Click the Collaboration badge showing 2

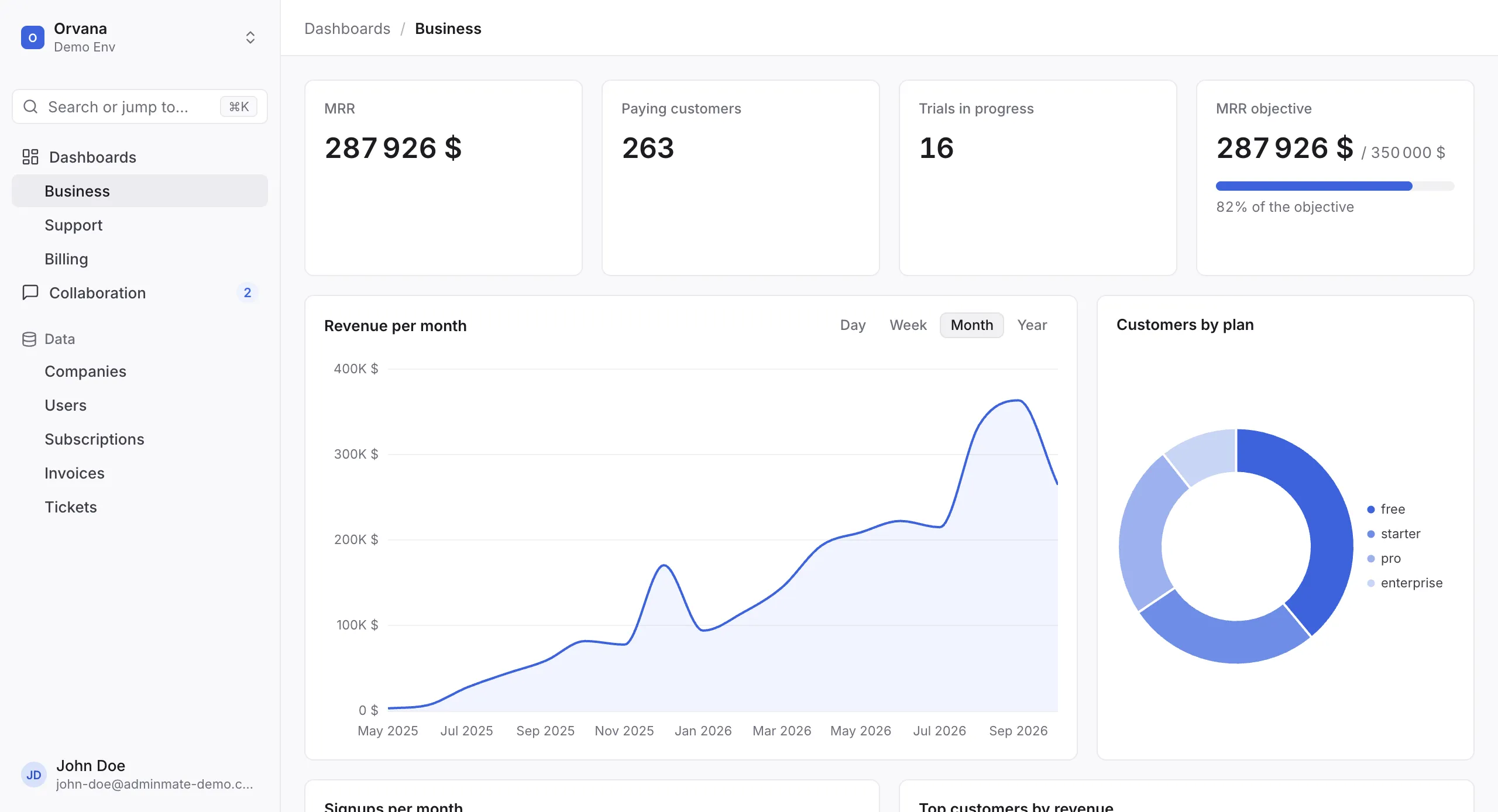click(x=248, y=293)
